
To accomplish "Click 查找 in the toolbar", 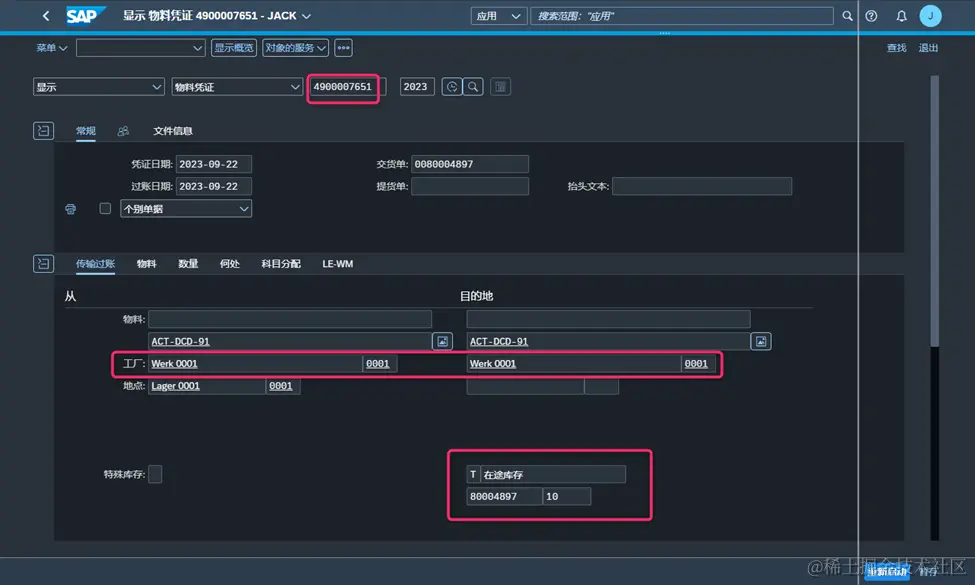I will (896, 48).
